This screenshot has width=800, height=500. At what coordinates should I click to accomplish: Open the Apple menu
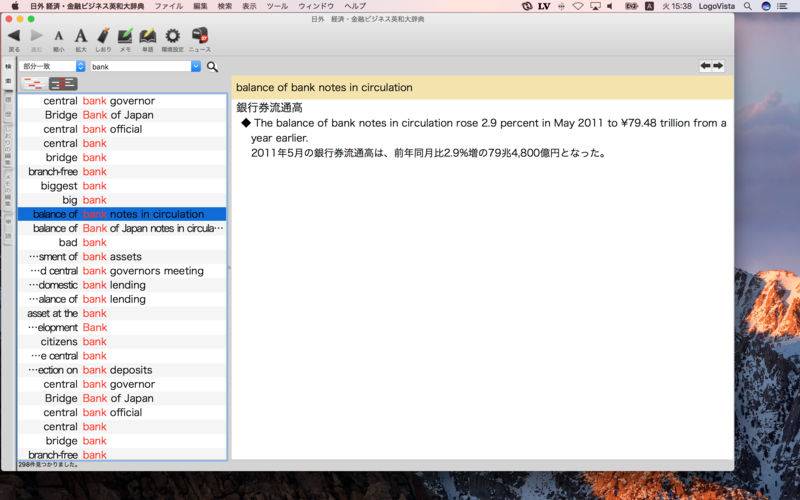click(x=14, y=6)
